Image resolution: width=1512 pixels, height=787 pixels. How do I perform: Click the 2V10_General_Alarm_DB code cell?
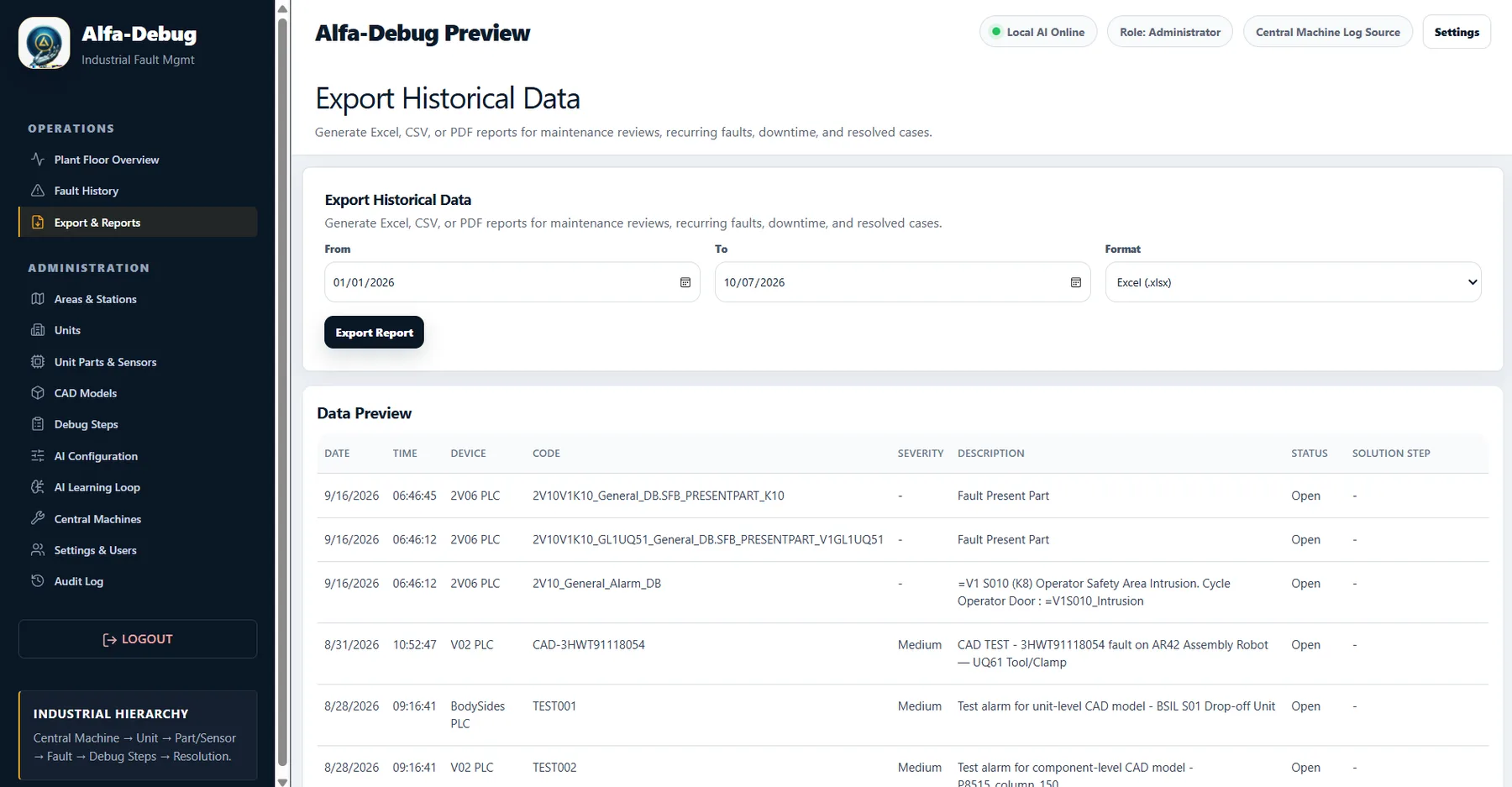tap(596, 584)
